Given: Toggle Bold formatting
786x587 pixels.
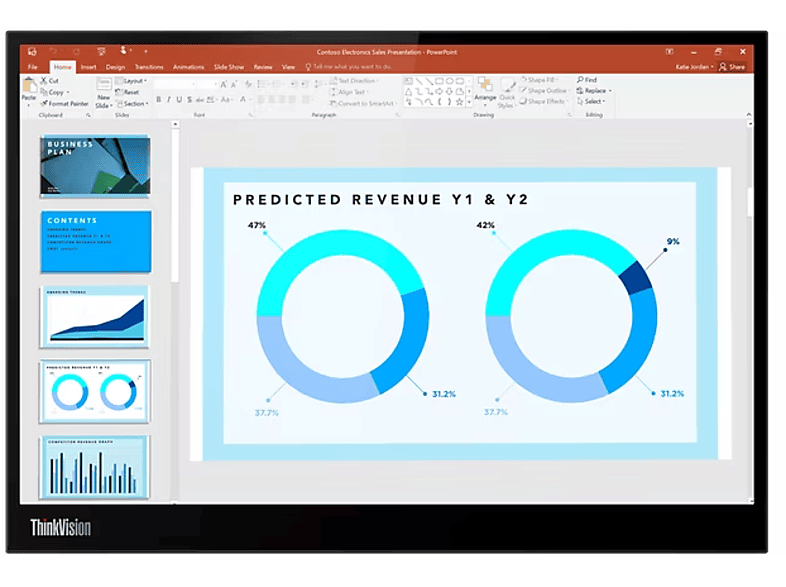Looking at the screenshot, I should [158, 99].
